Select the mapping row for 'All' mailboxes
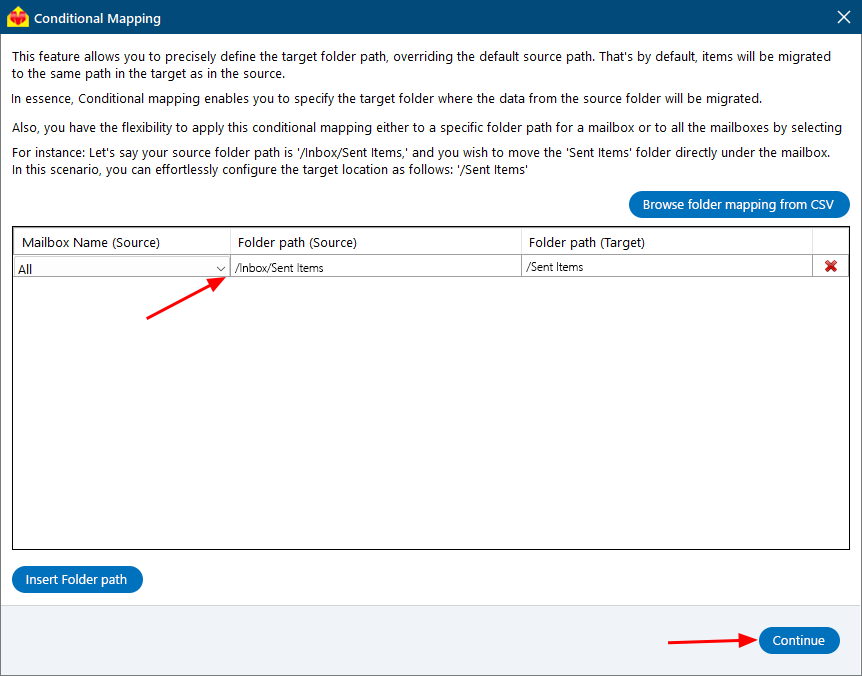Screen dimensions: 862x676 click(430, 266)
